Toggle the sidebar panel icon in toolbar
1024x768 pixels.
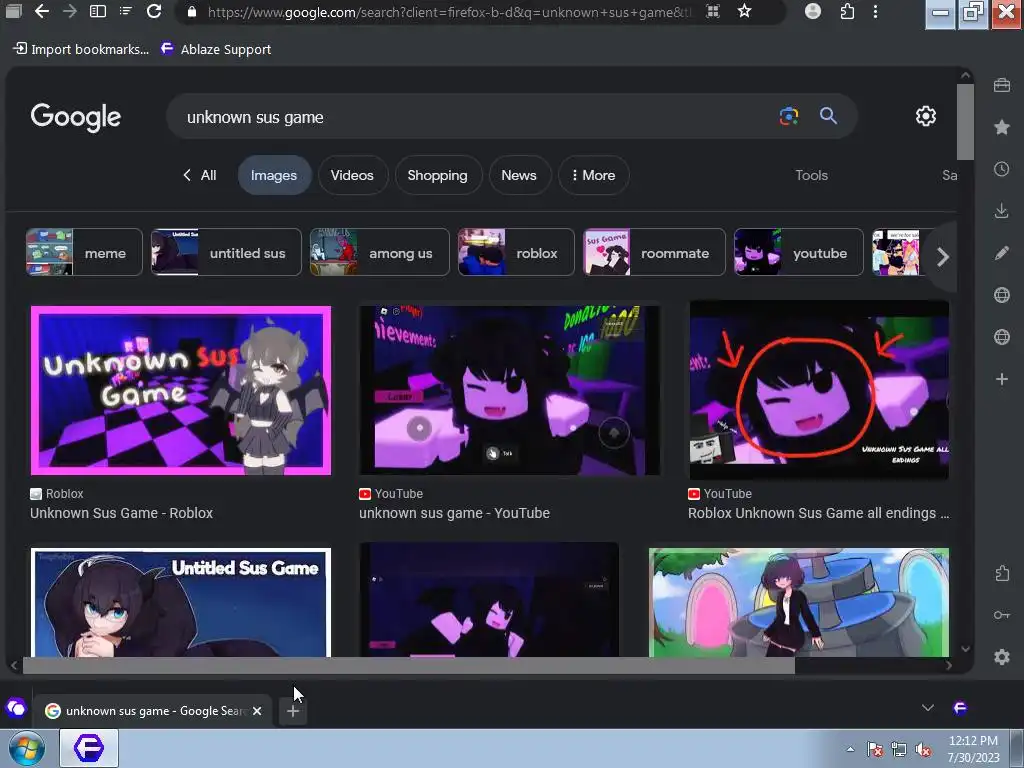click(98, 11)
